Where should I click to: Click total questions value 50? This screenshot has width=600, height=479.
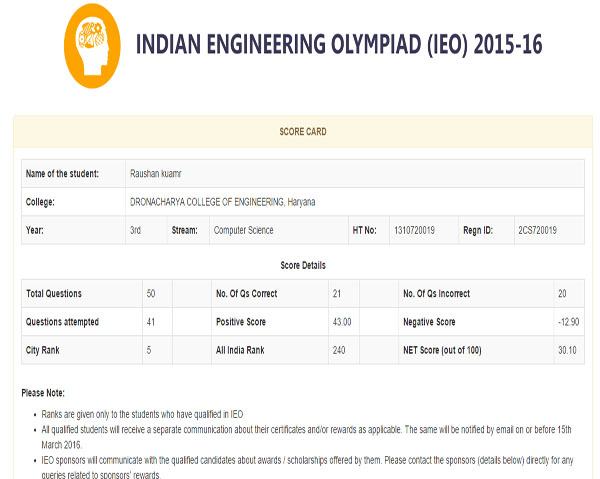pyautogui.click(x=151, y=294)
